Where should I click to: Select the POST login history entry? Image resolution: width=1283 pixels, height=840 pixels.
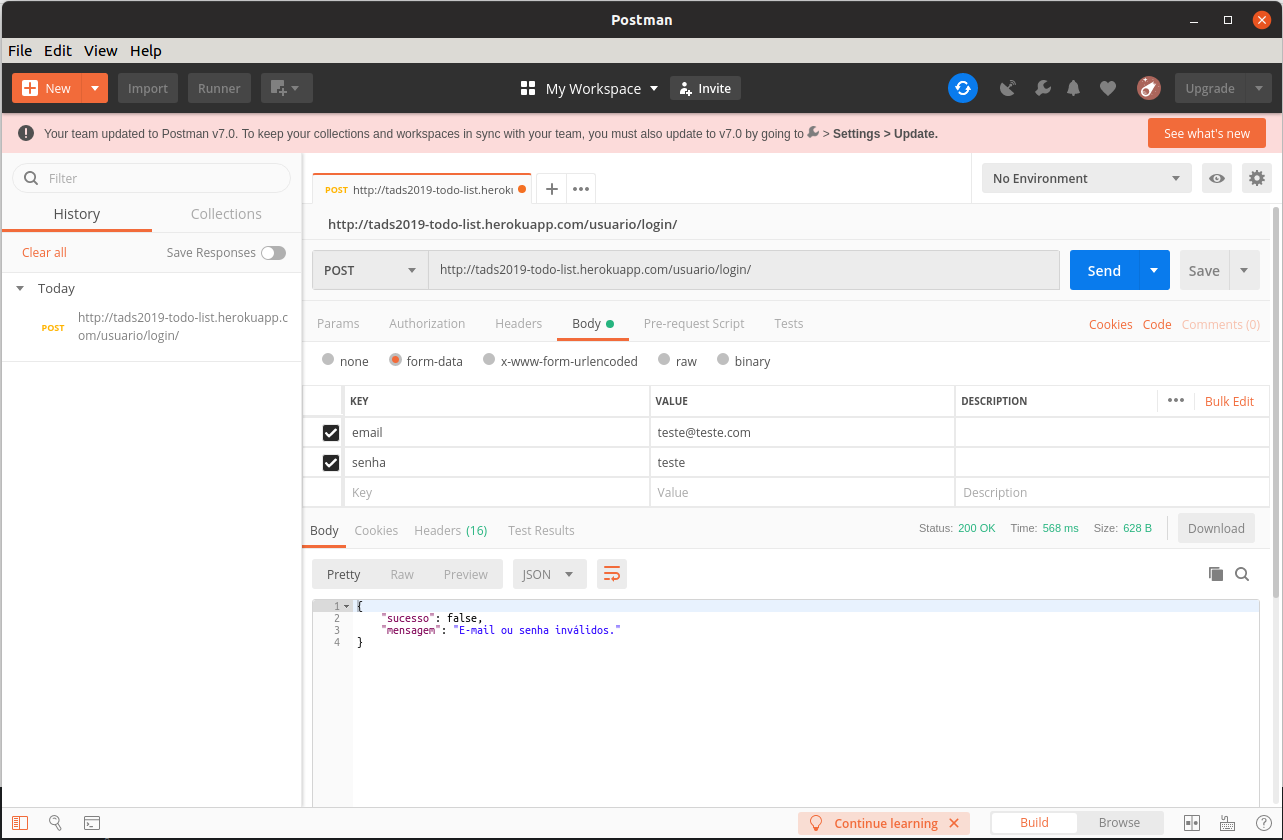click(x=151, y=327)
